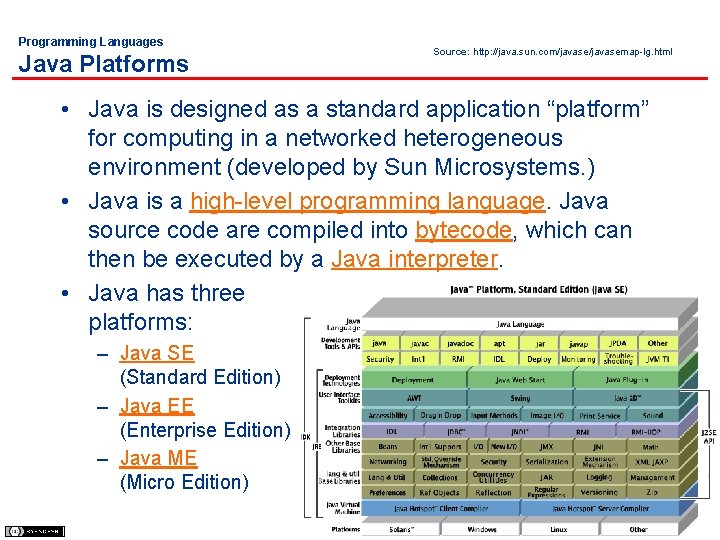Viewport: 720px width, 540px height.
Task: Click the 'Serialization' cell
Action: click(x=546, y=461)
